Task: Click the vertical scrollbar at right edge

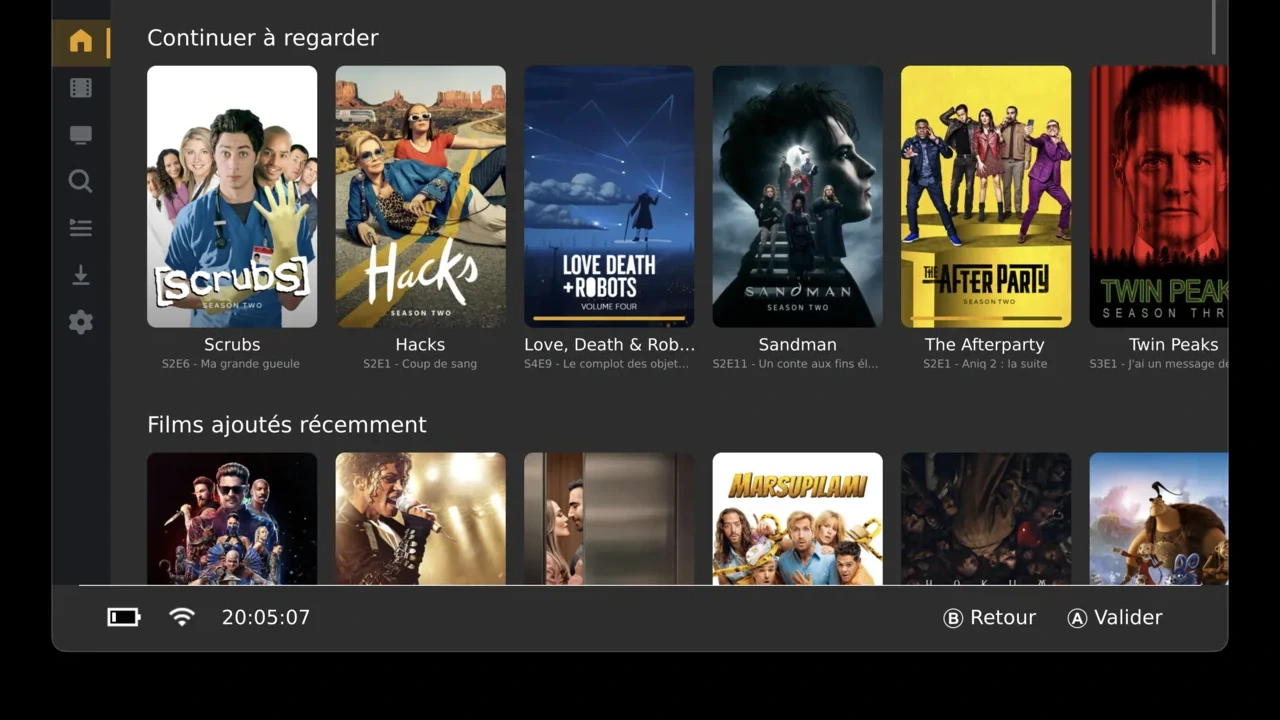Action: pos(1214,27)
